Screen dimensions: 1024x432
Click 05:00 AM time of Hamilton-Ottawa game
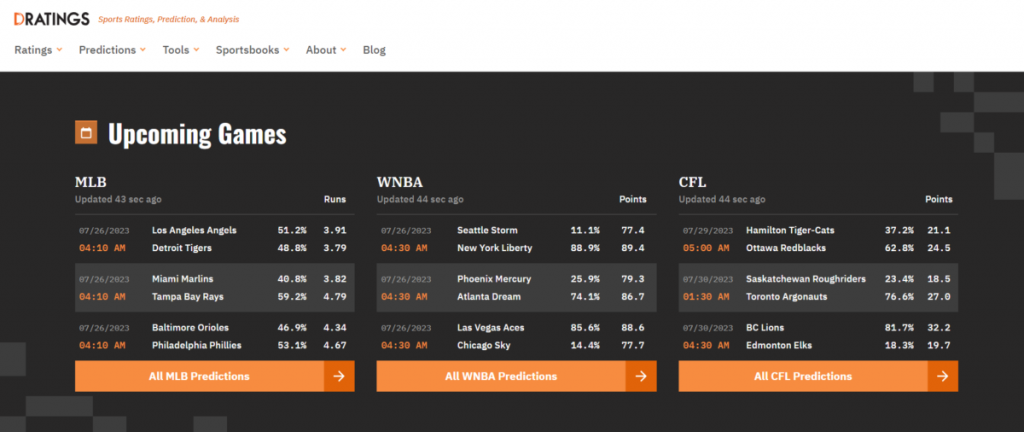click(x=705, y=248)
